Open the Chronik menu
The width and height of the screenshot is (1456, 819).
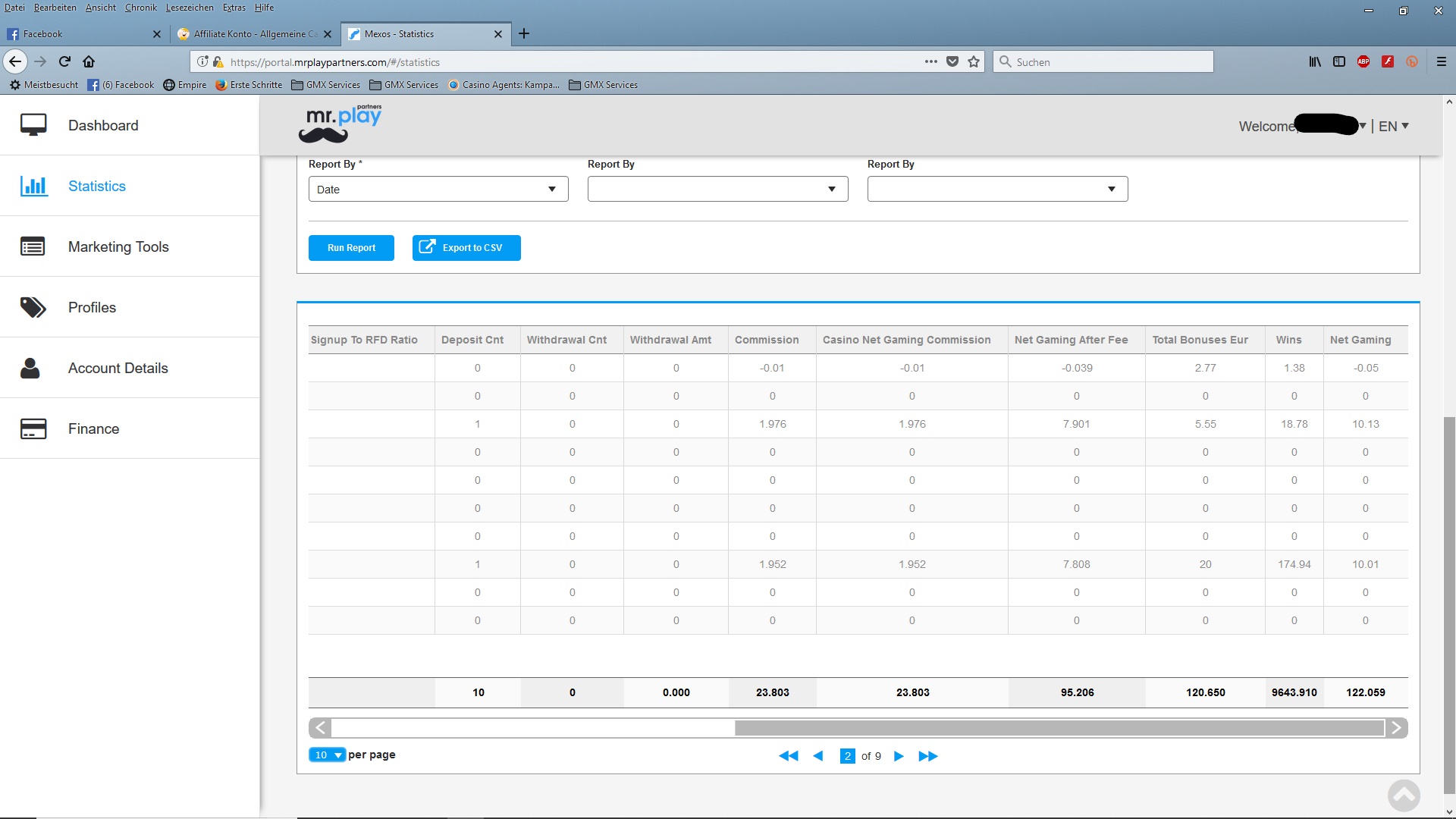[141, 8]
